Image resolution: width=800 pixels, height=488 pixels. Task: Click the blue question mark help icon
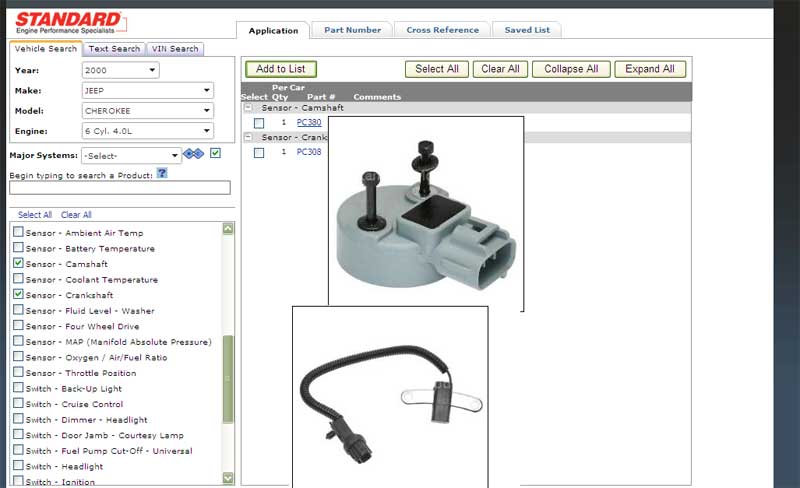point(162,173)
